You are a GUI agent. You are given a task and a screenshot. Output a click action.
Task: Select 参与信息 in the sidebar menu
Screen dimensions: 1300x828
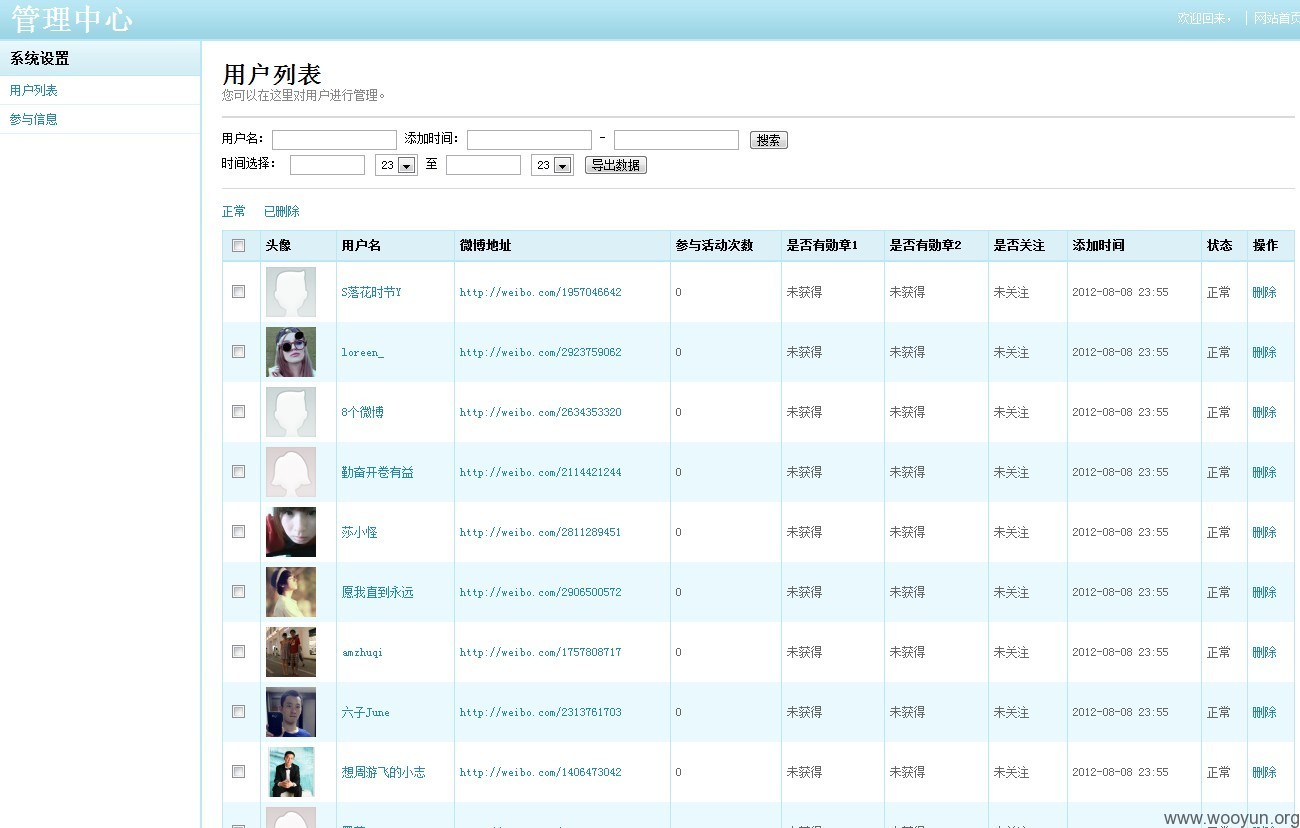[34, 119]
